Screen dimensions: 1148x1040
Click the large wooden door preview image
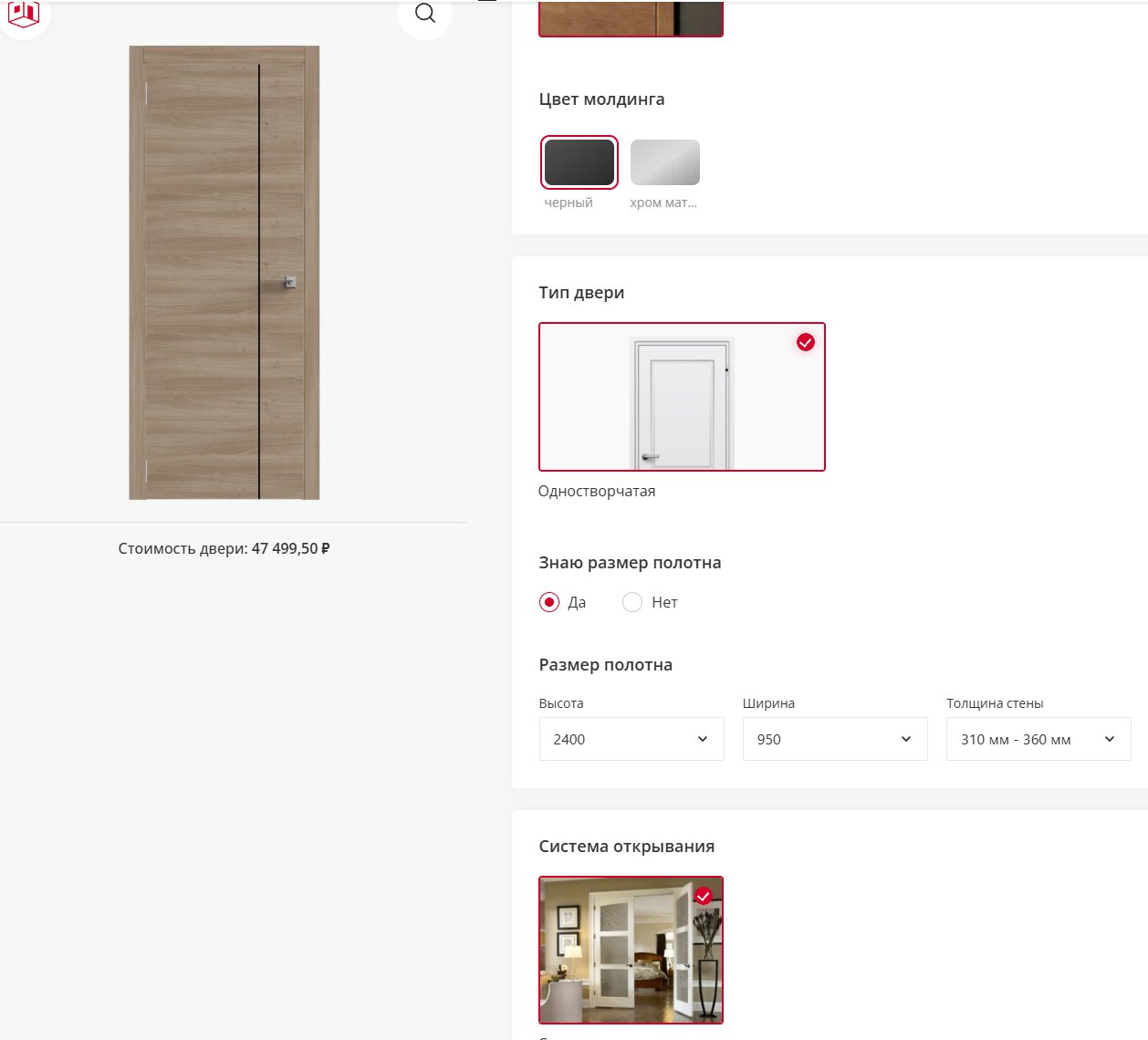point(224,273)
